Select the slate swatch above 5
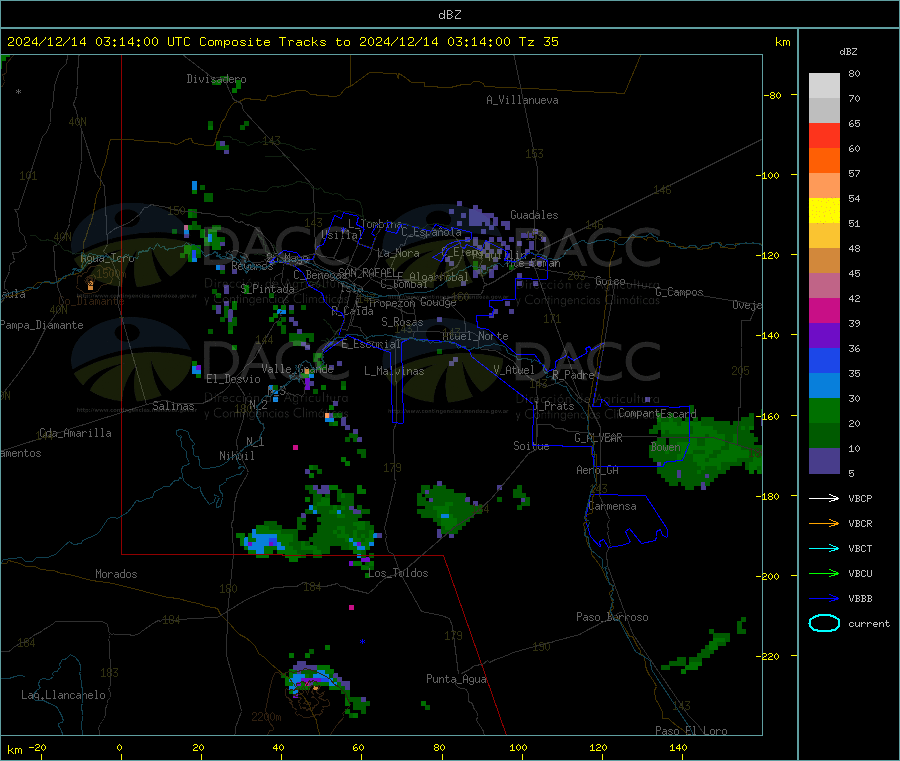Screen dimensions: 900x761 tap(824, 461)
